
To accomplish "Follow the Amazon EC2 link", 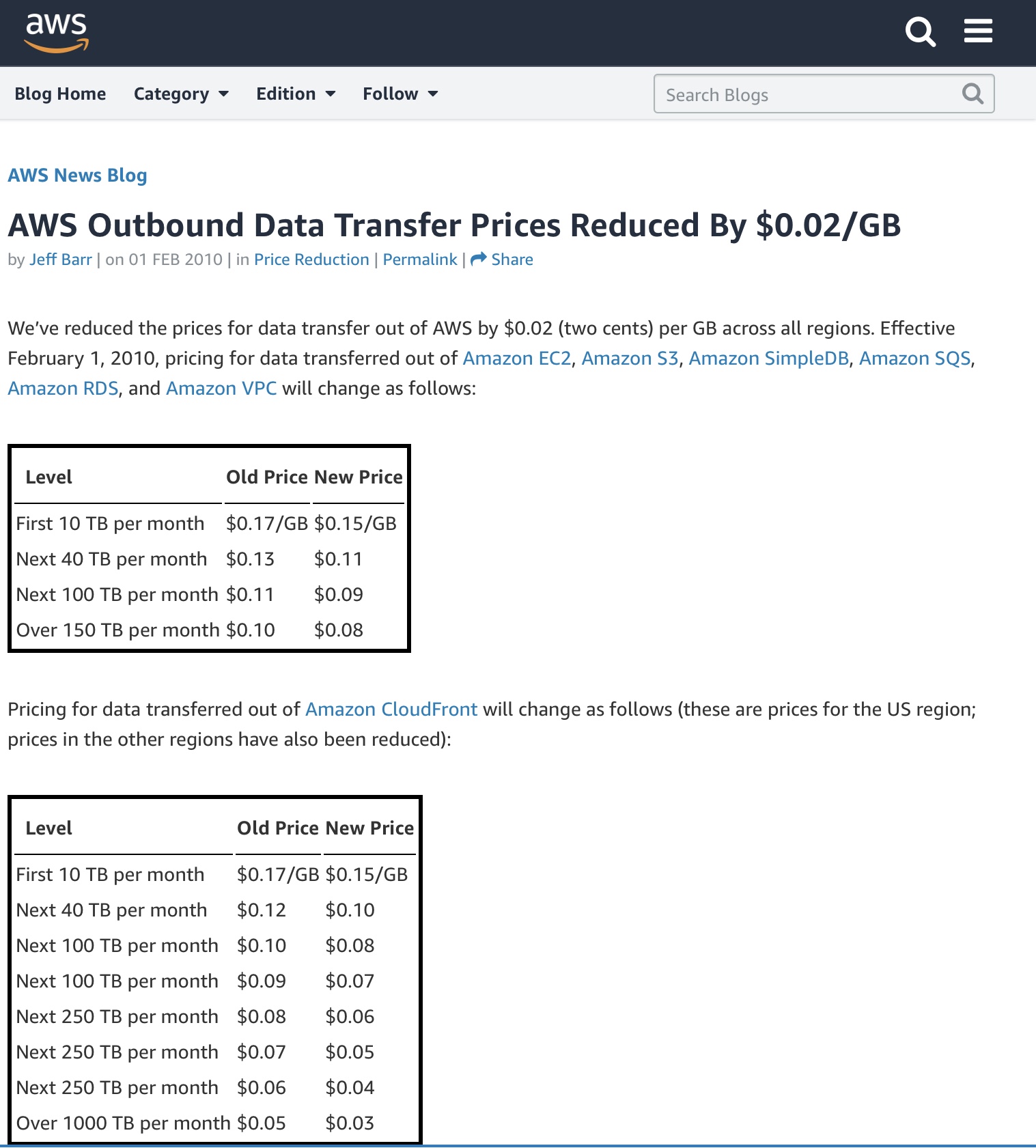I will [517, 359].
